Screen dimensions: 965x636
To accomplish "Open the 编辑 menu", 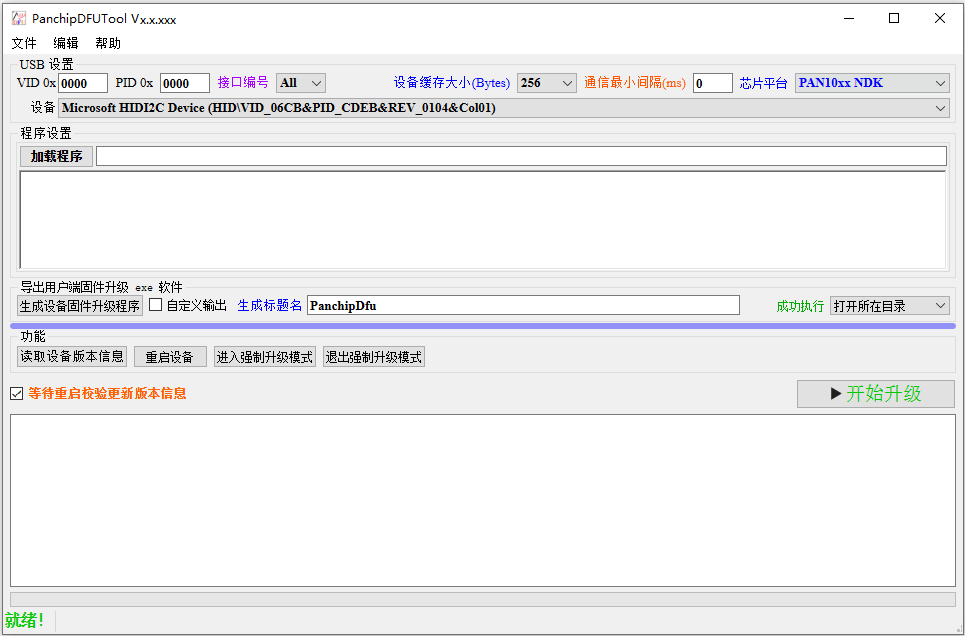I will pos(66,43).
